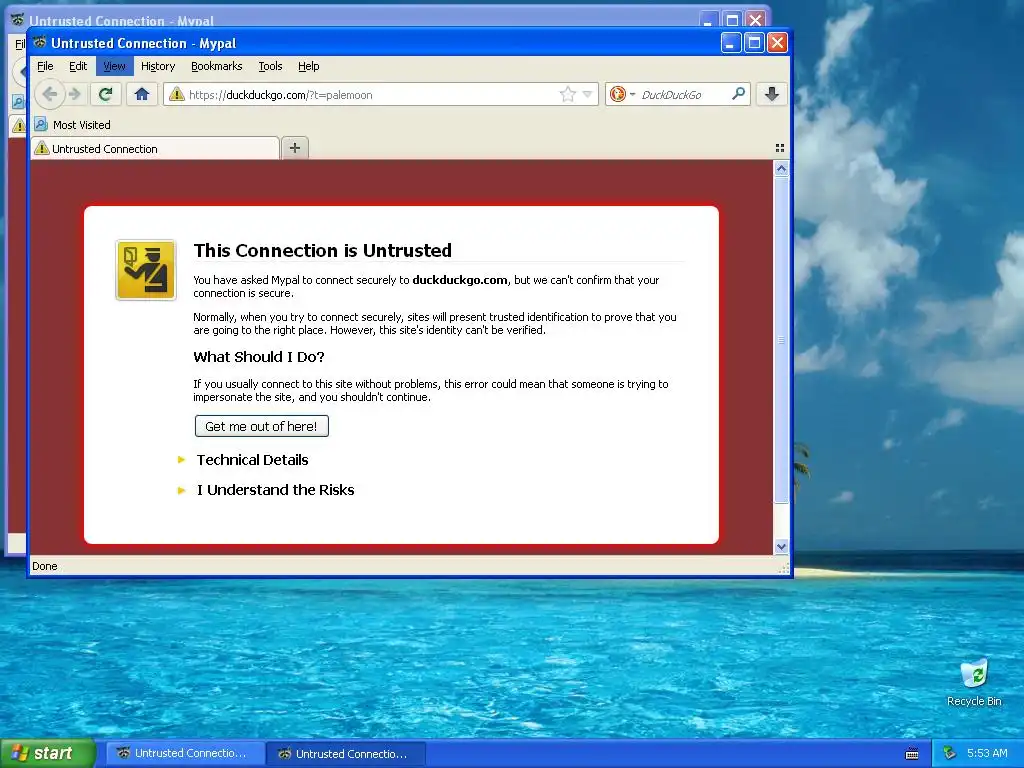Image resolution: width=1024 pixels, height=768 pixels.
Task: Click the warning icon on Untrusted Connection tab
Action: (42, 148)
